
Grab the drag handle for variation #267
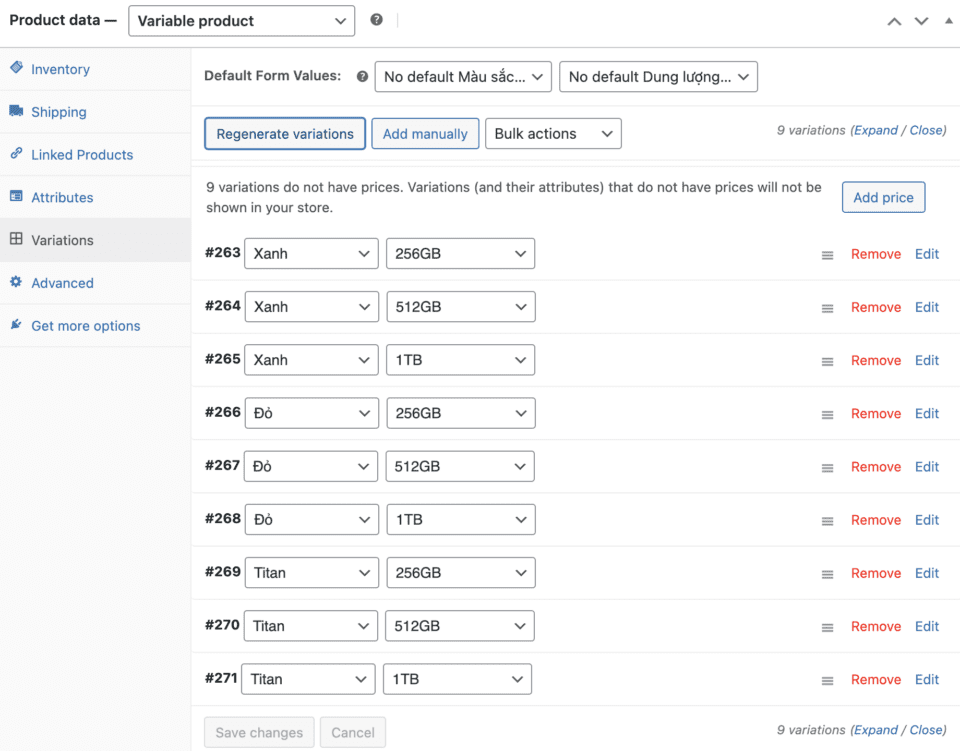[x=827, y=468]
